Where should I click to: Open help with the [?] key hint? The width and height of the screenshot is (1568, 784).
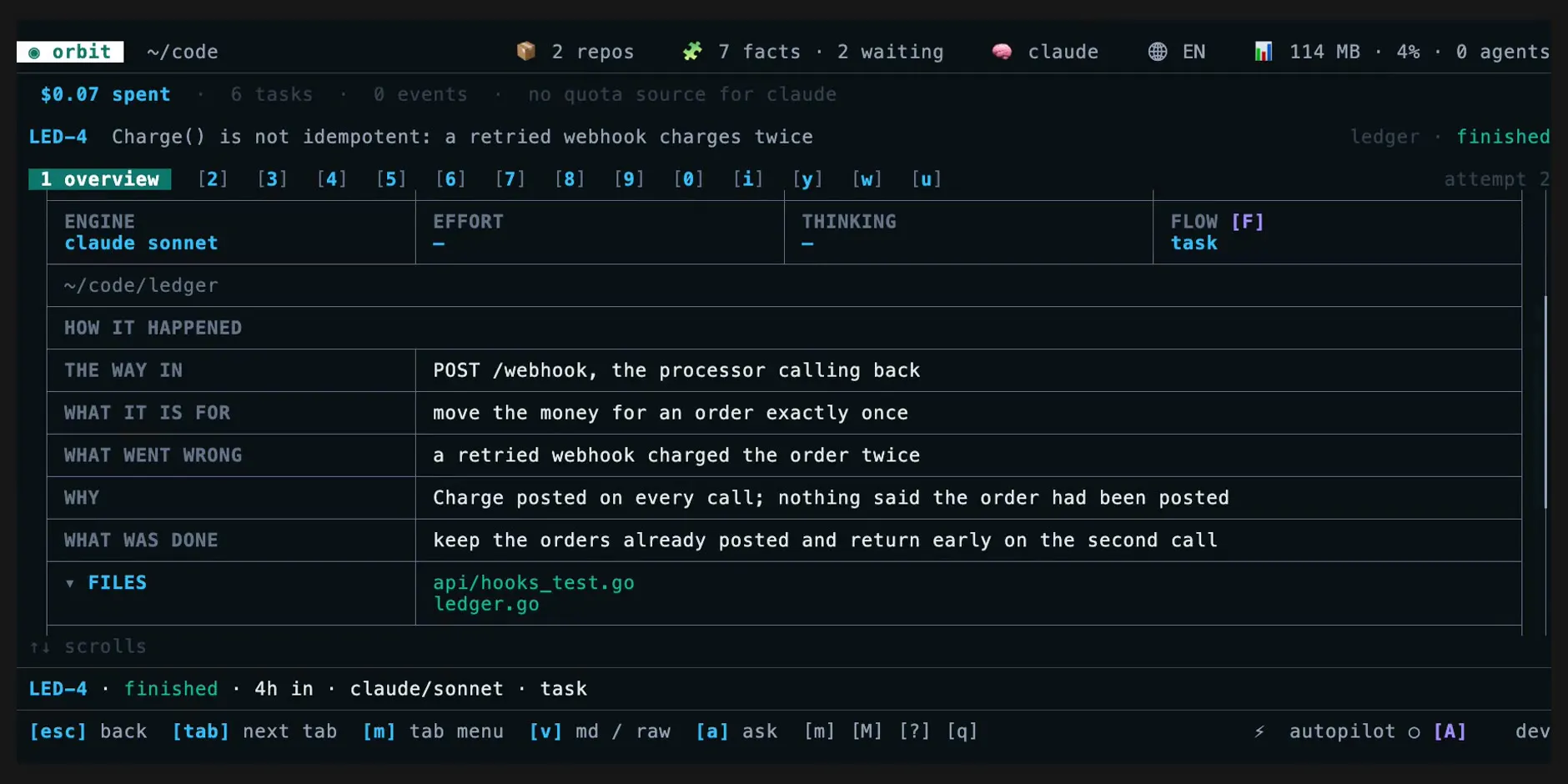point(914,731)
